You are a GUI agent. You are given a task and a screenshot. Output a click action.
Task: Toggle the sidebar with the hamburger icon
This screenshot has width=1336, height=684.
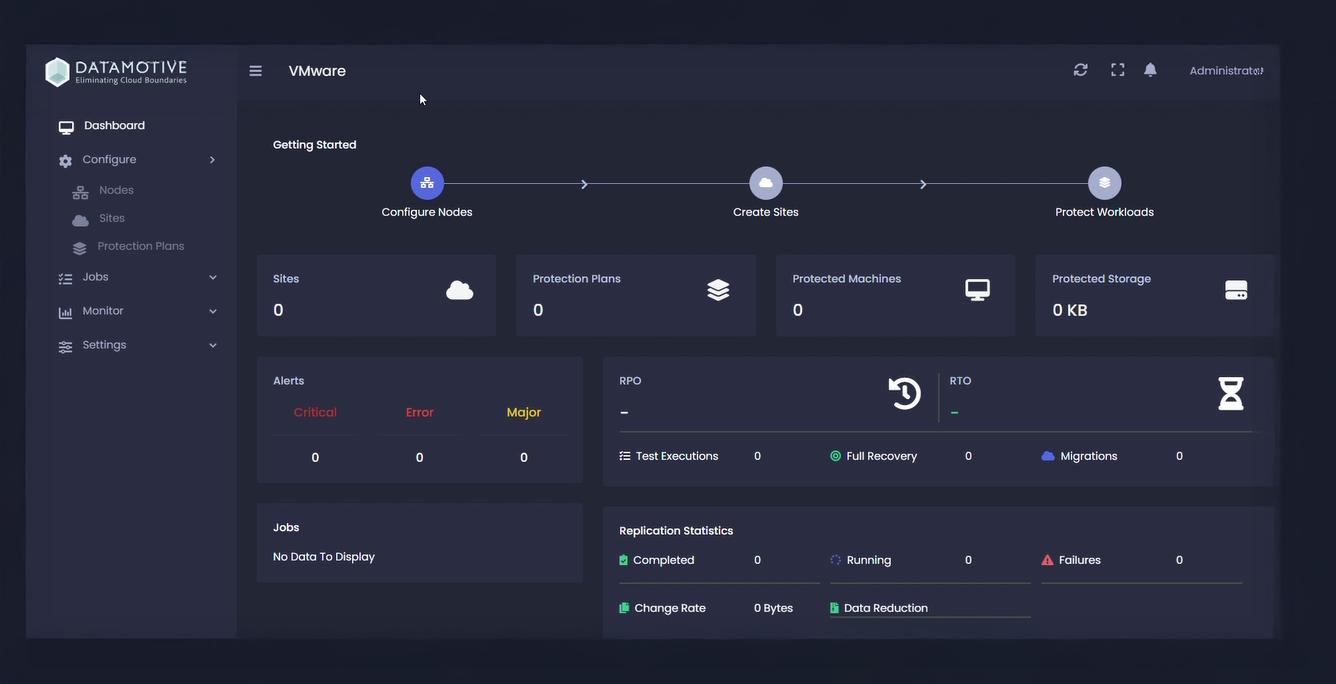point(255,70)
